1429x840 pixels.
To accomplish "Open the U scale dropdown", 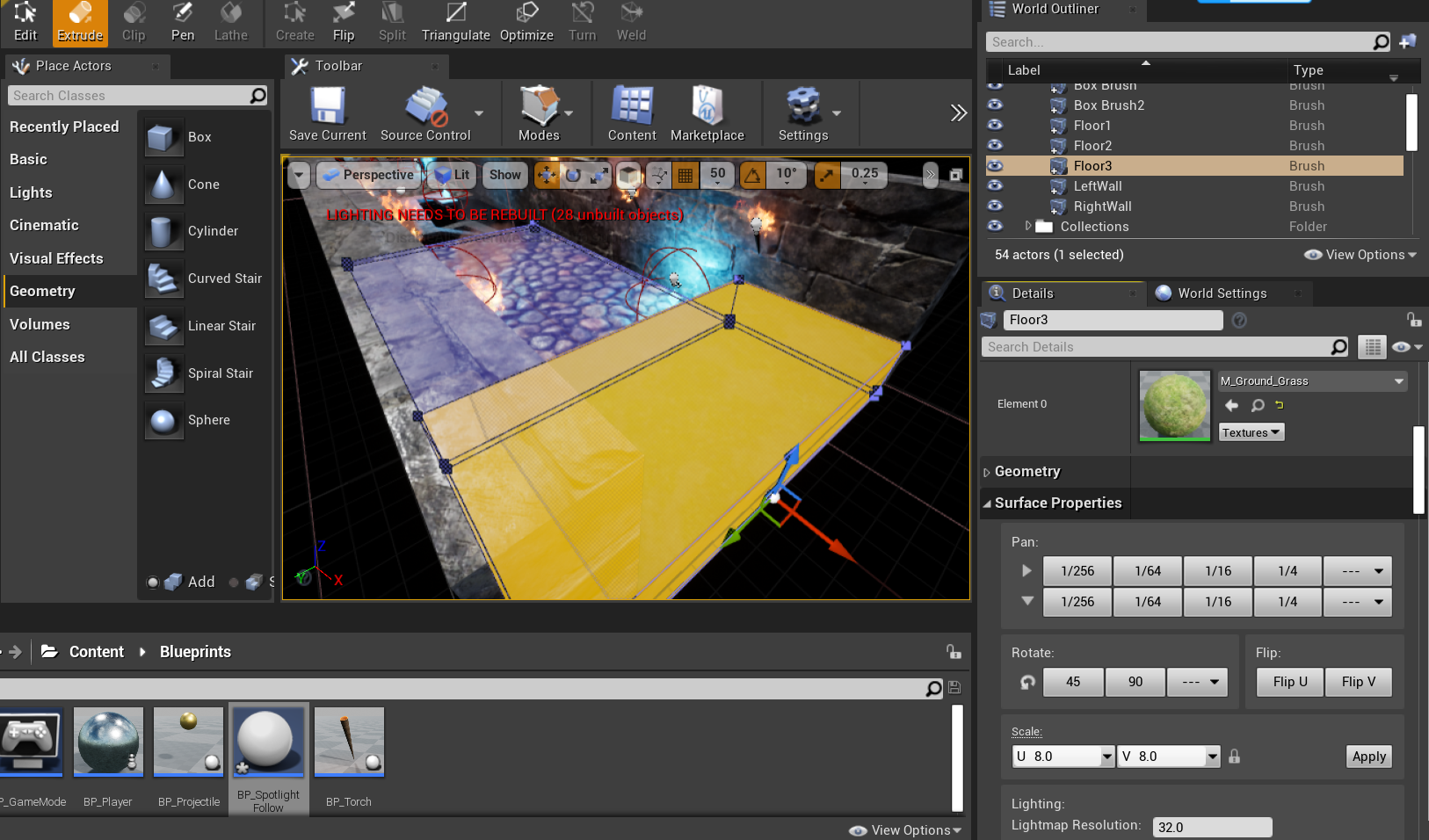I will click(x=1107, y=756).
